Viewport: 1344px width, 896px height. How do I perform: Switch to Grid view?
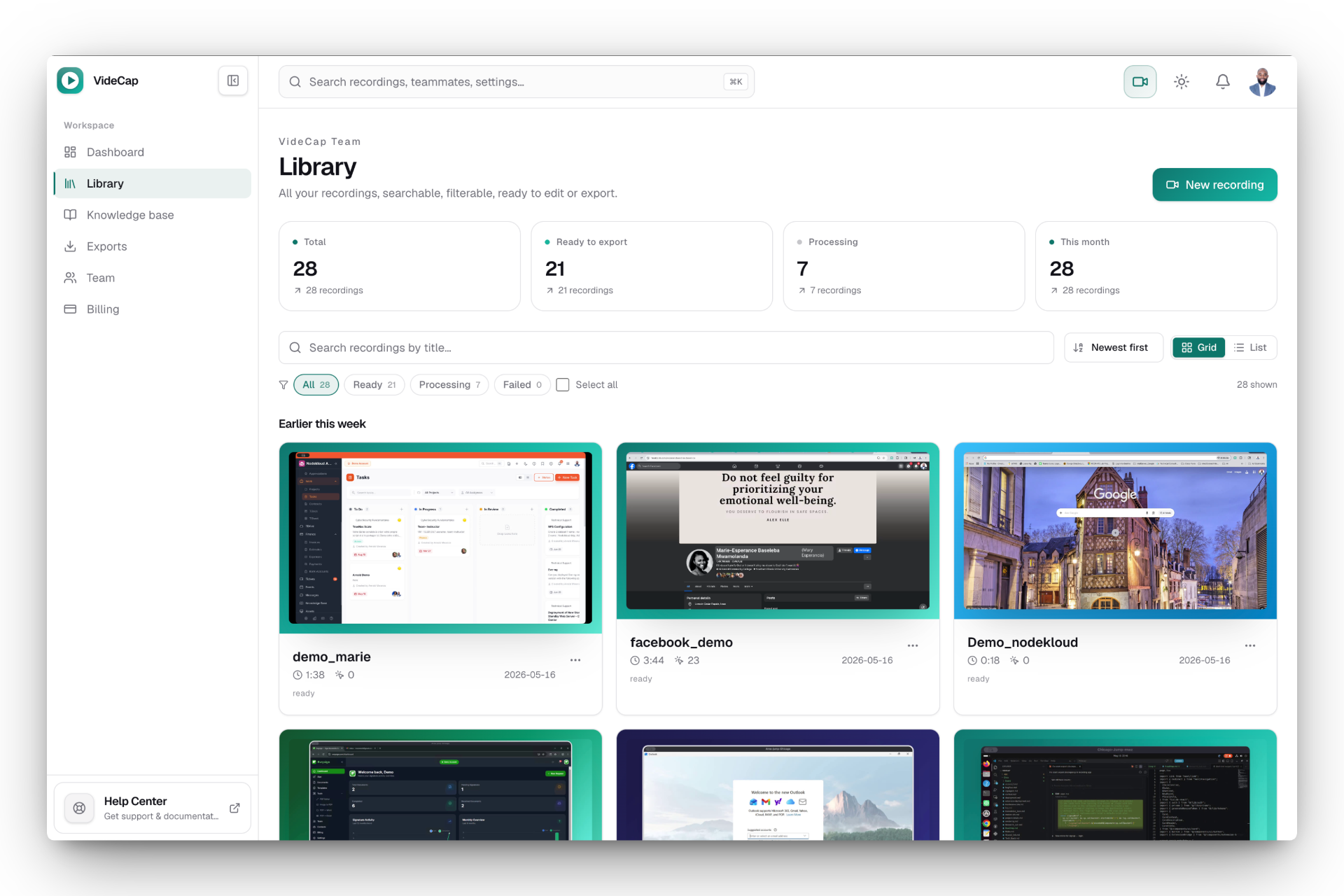coord(1199,348)
